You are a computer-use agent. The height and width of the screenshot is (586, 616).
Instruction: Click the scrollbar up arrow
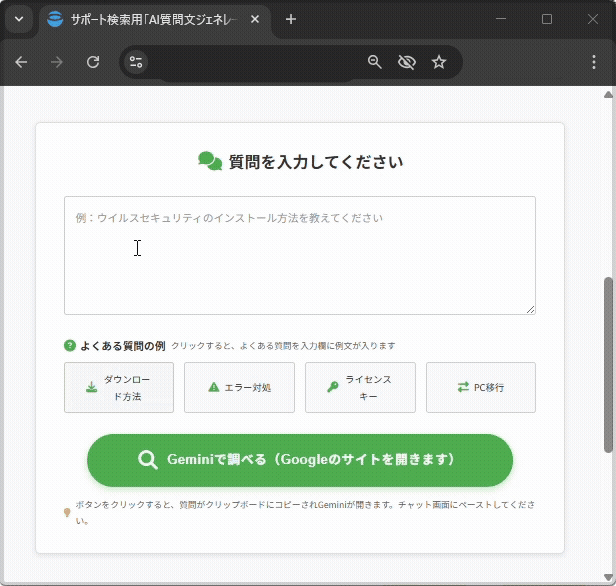click(x=608, y=95)
